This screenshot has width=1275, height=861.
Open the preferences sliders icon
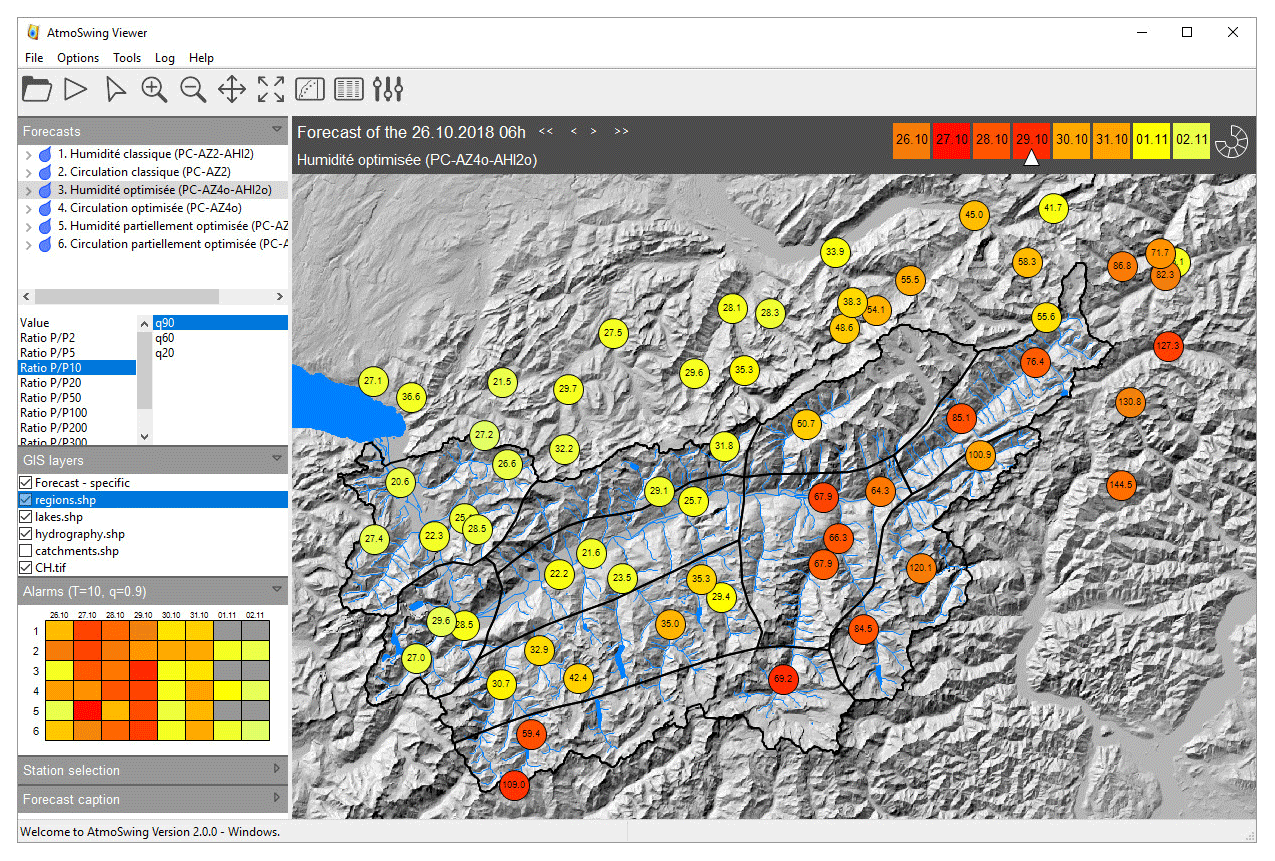point(388,89)
